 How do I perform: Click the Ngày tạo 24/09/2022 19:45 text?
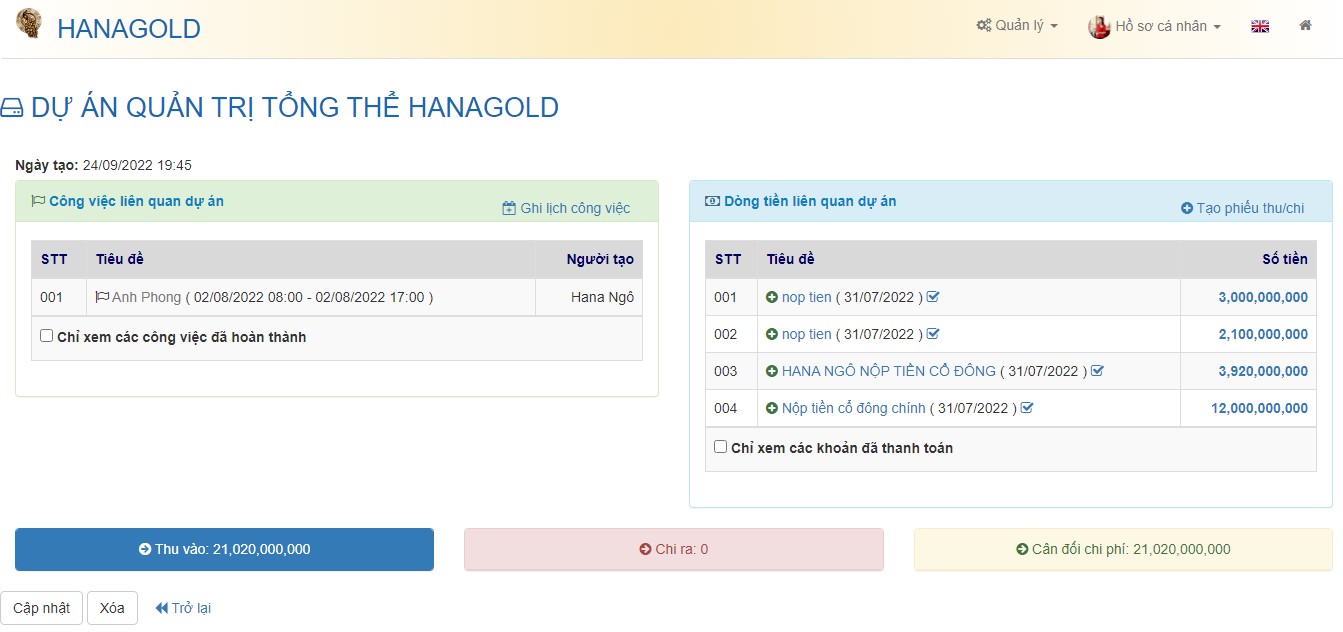[x=104, y=165]
